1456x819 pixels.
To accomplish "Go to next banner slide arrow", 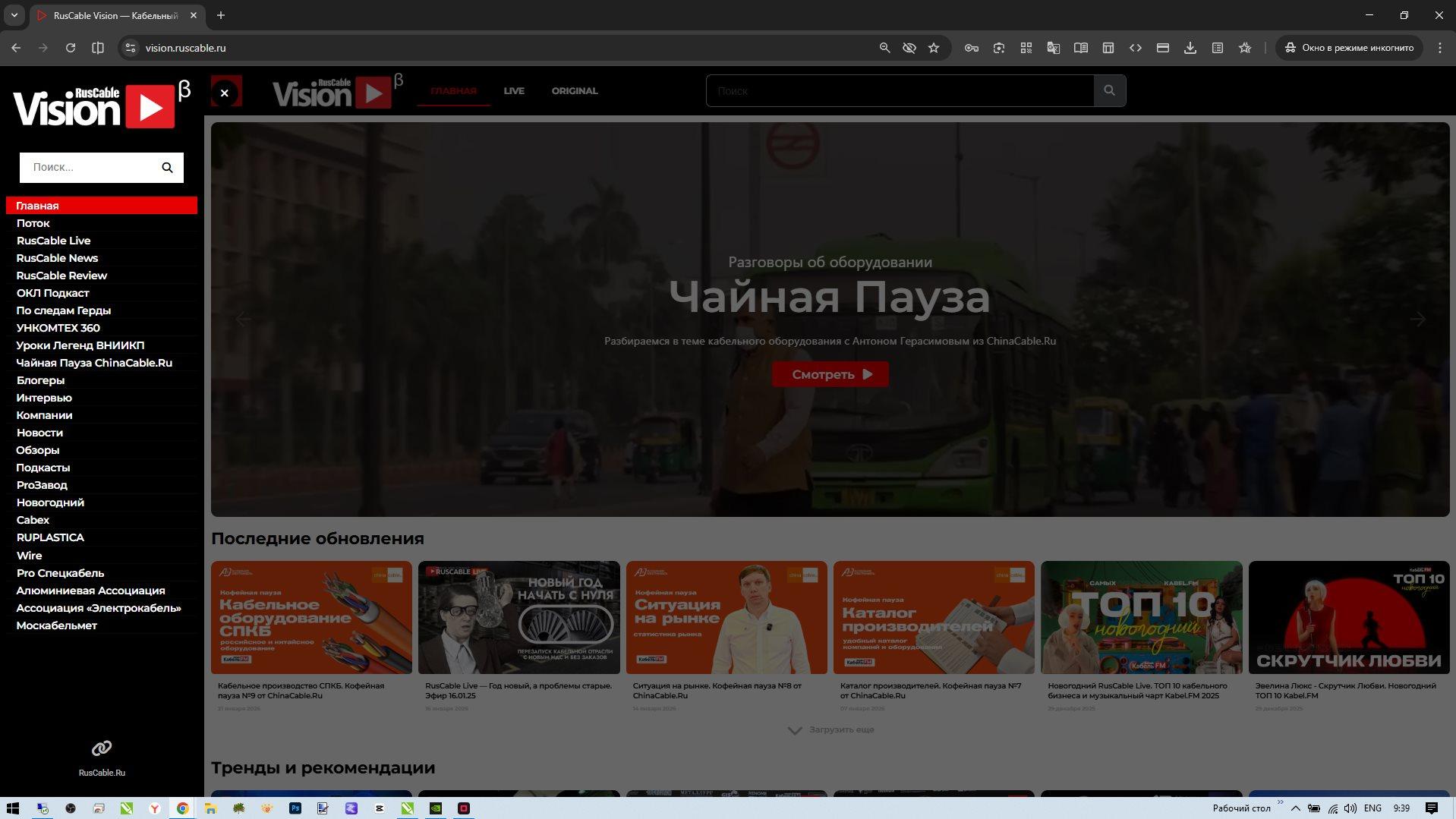I will pyautogui.click(x=1417, y=320).
